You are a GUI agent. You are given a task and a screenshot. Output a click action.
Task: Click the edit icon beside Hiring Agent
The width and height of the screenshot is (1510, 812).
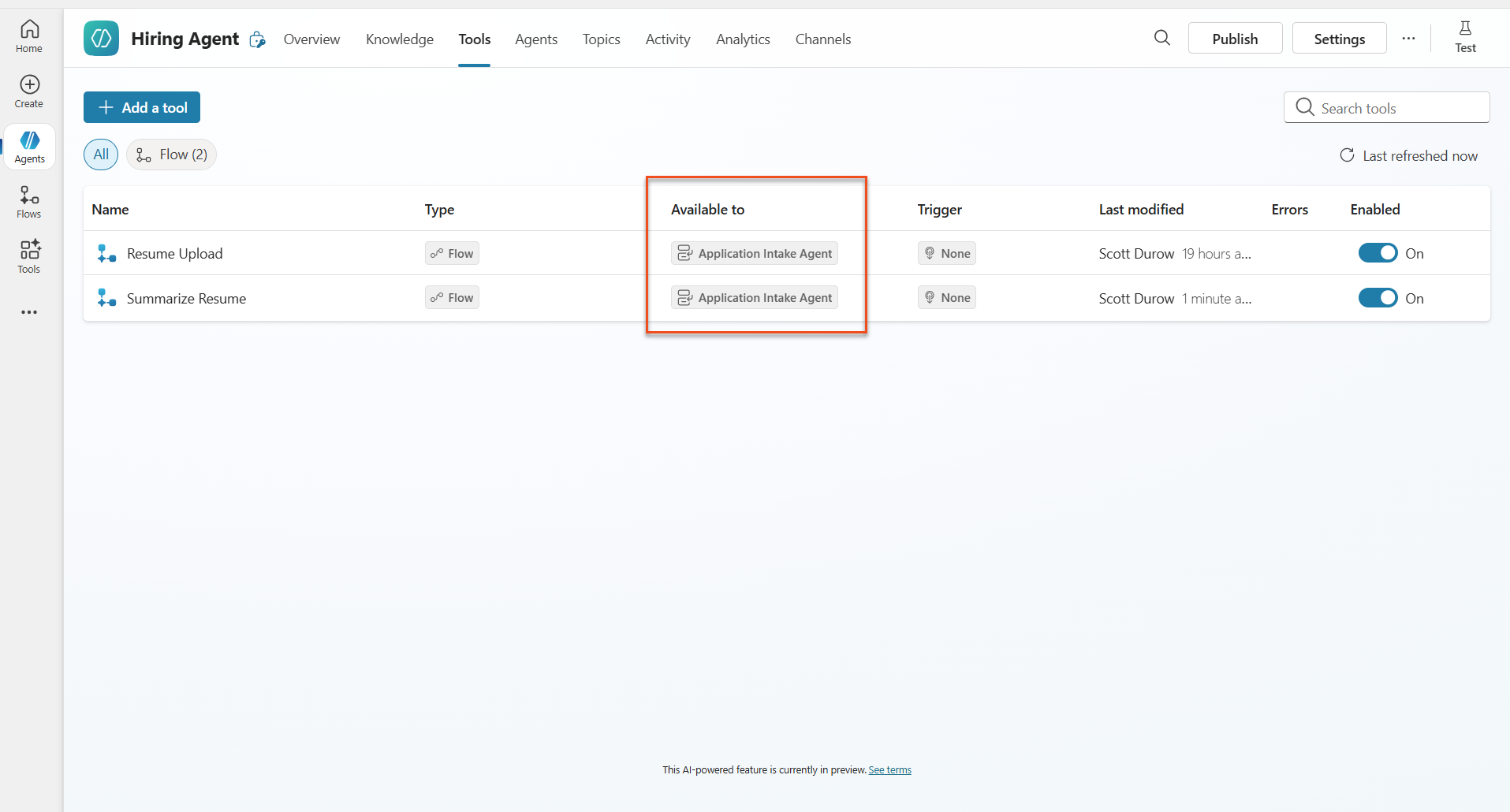pyautogui.click(x=257, y=39)
